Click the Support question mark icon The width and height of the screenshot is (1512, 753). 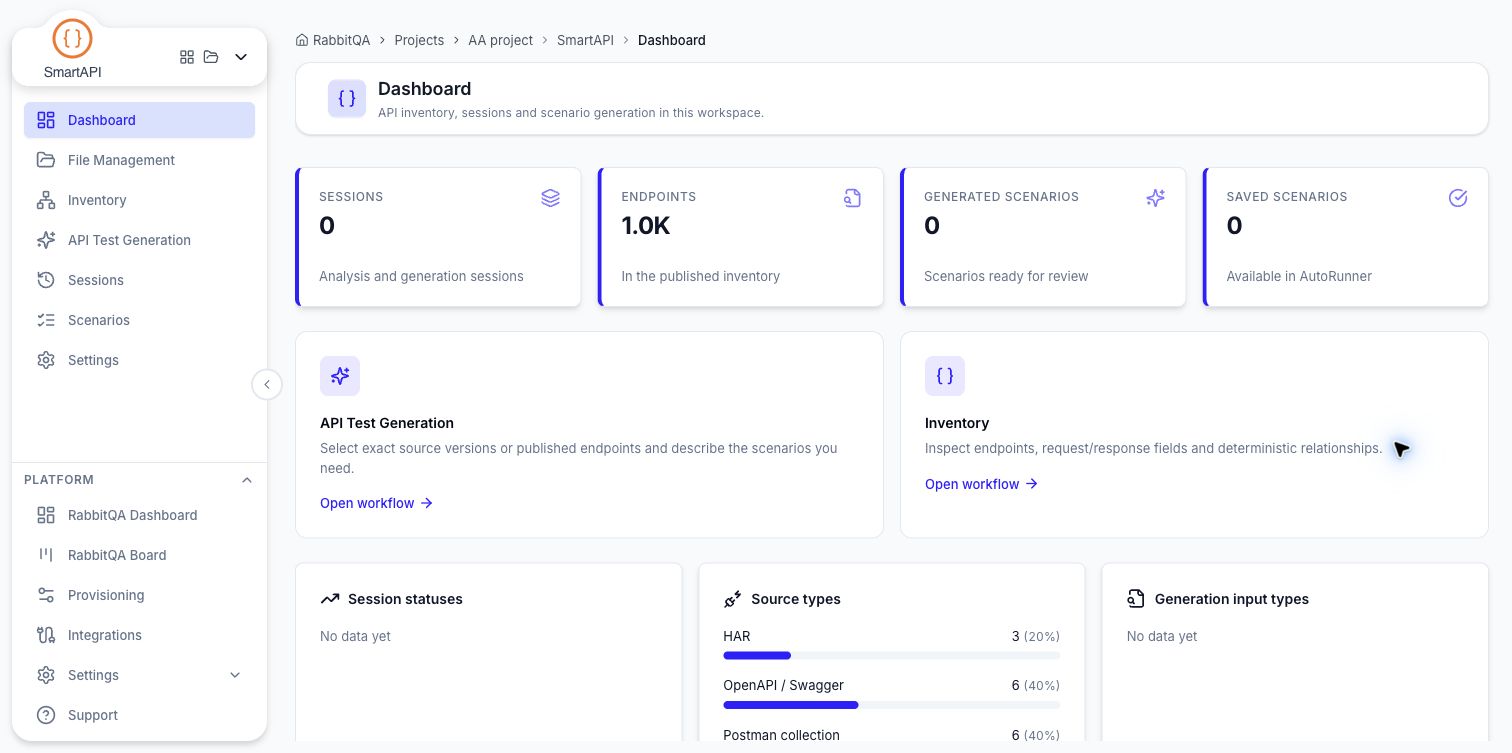(x=45, y=715)
